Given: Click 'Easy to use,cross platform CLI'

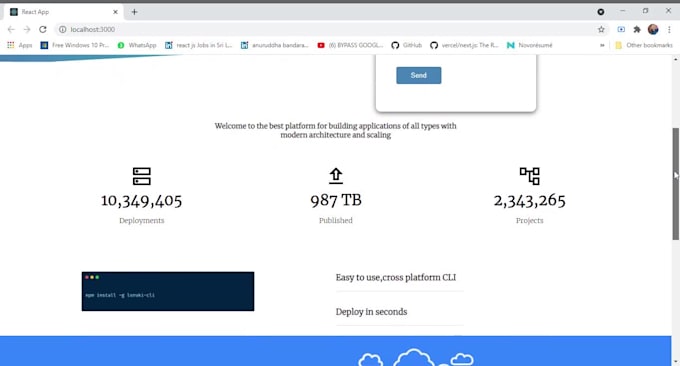Looking at the screenshot, I should (396, 278).
